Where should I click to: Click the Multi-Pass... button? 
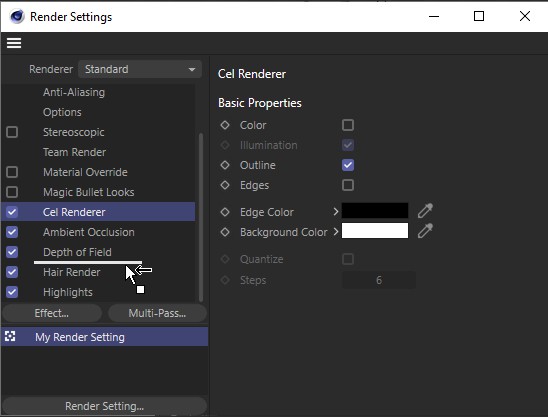click(x=157, y=313)
